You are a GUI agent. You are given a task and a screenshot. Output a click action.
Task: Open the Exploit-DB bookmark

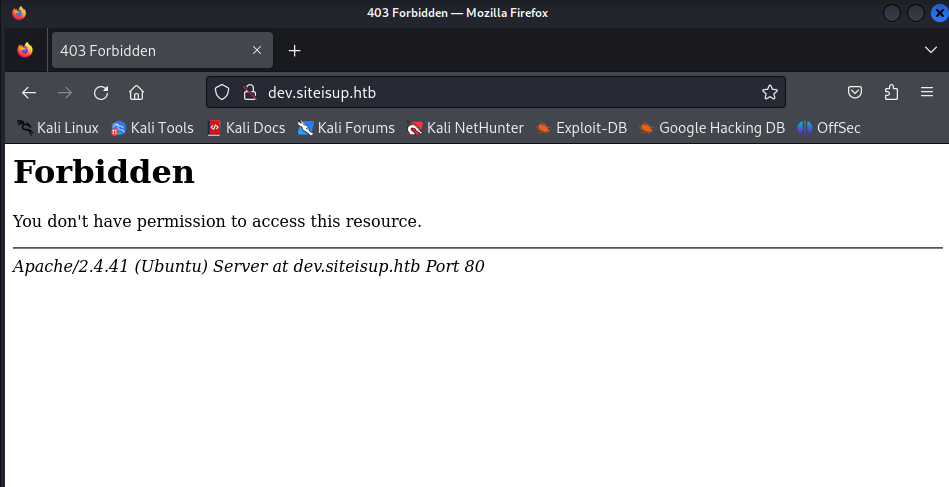point(581,128)
